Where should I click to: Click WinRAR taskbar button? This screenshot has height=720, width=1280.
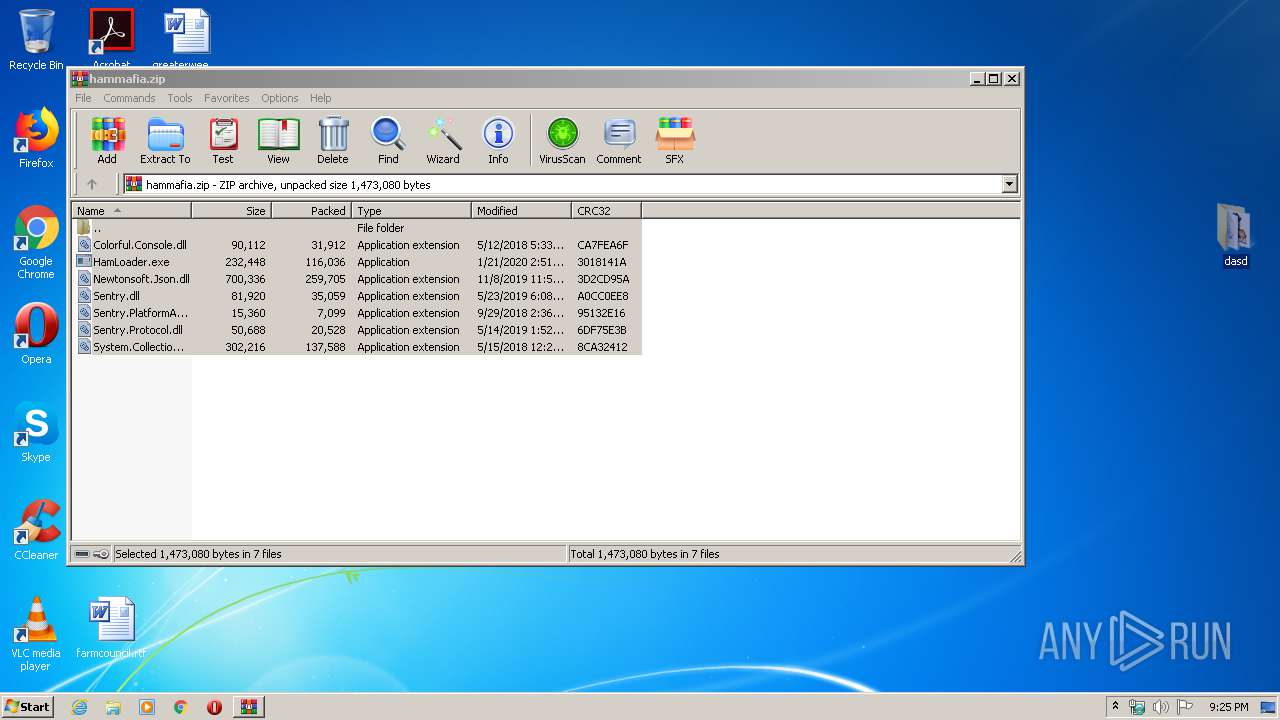[x=248, y=707]
